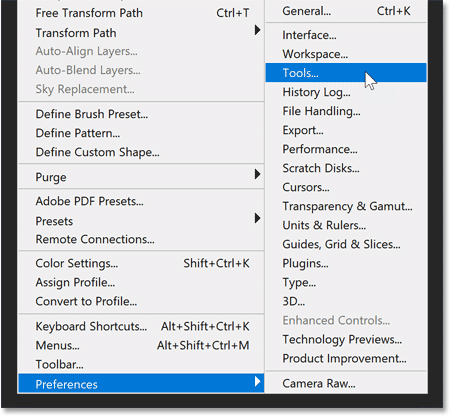
Task: Open Guides, Grid & Slices preferences
Action: pos(346,244)
